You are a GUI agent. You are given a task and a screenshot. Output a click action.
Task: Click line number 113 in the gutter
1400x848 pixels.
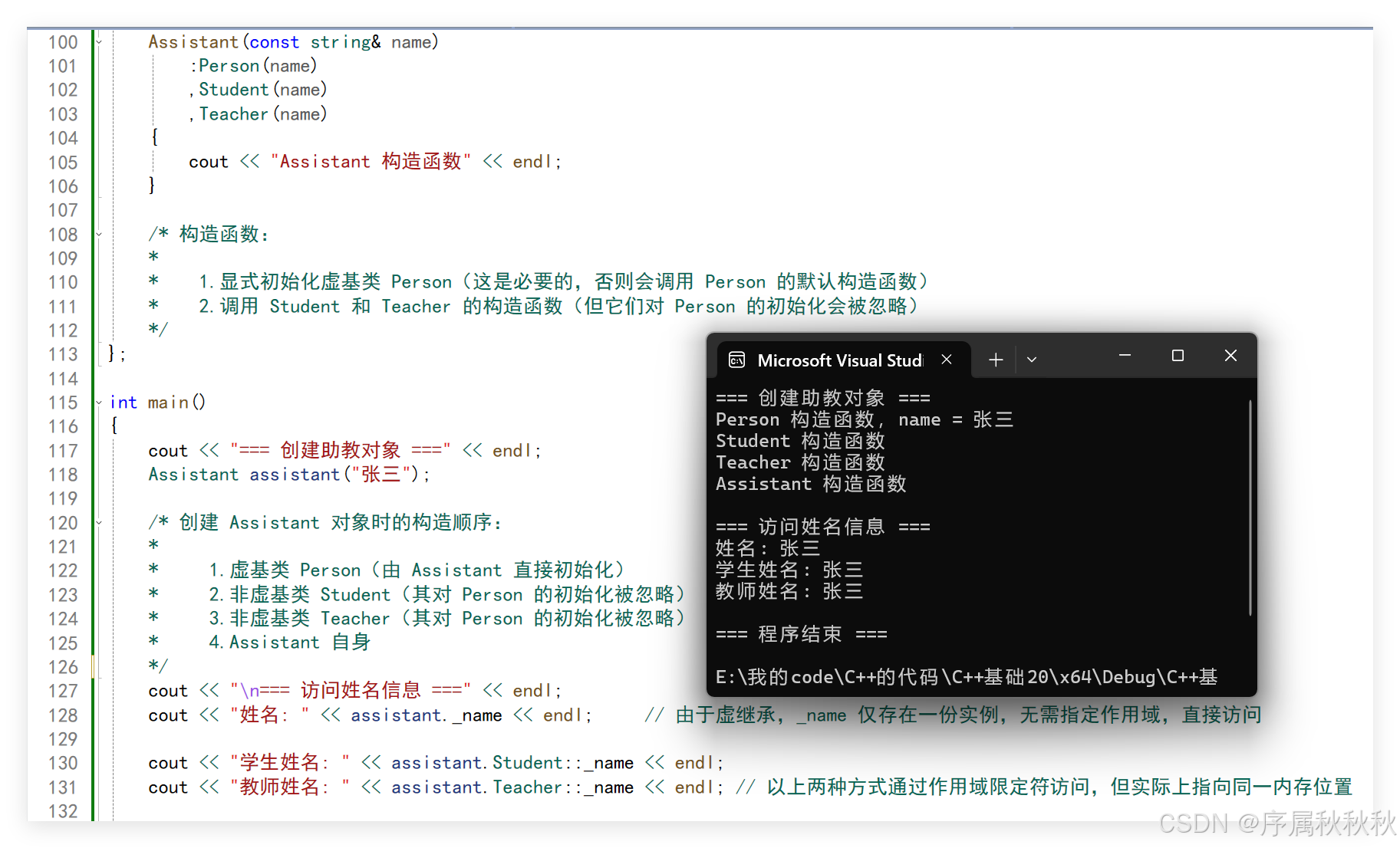[x=63, y=354]
